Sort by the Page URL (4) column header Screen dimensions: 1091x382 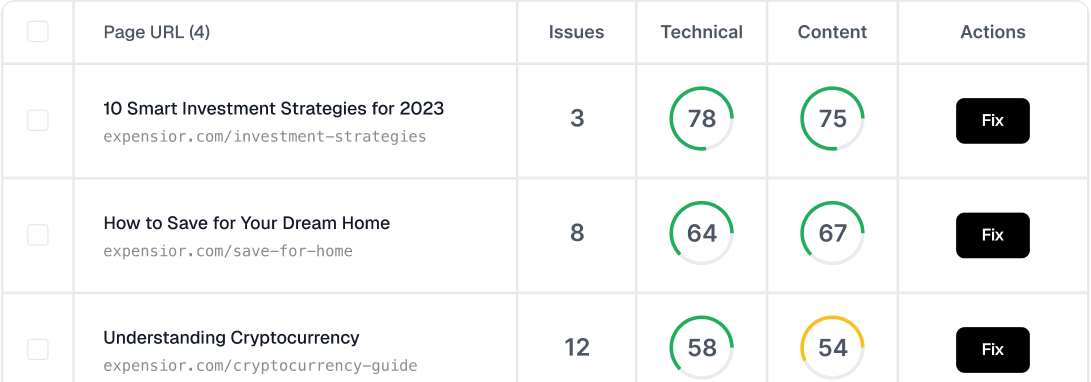click(157, 32)
